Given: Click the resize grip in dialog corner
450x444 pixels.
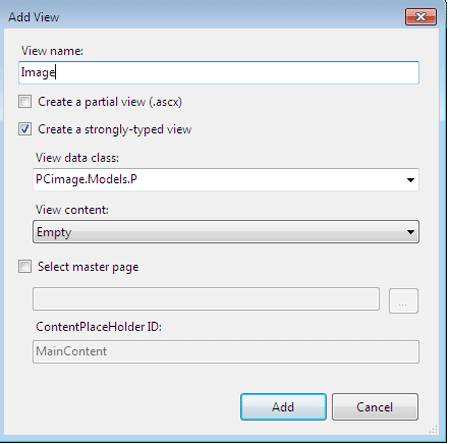Looking at the screenshot, I should click(433, 430).
